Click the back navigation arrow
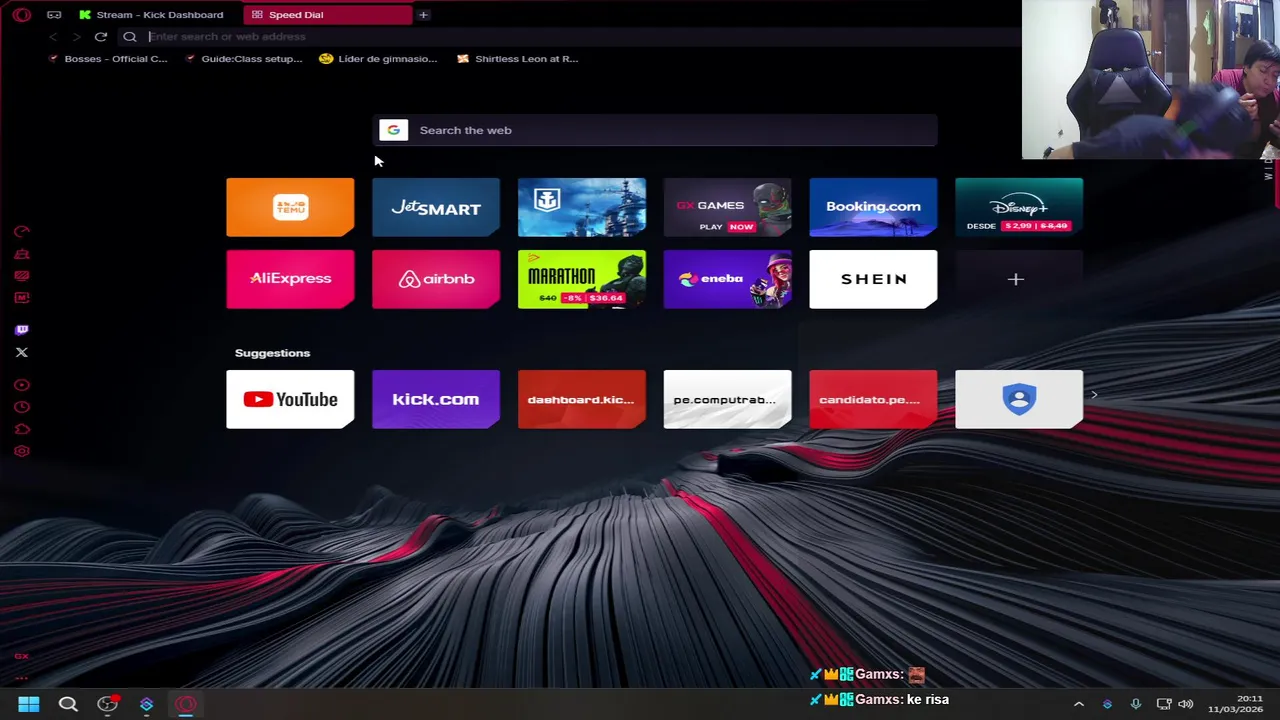Image resolution: width=1280 pixels, height=720 pixels. tap(54, 37)
